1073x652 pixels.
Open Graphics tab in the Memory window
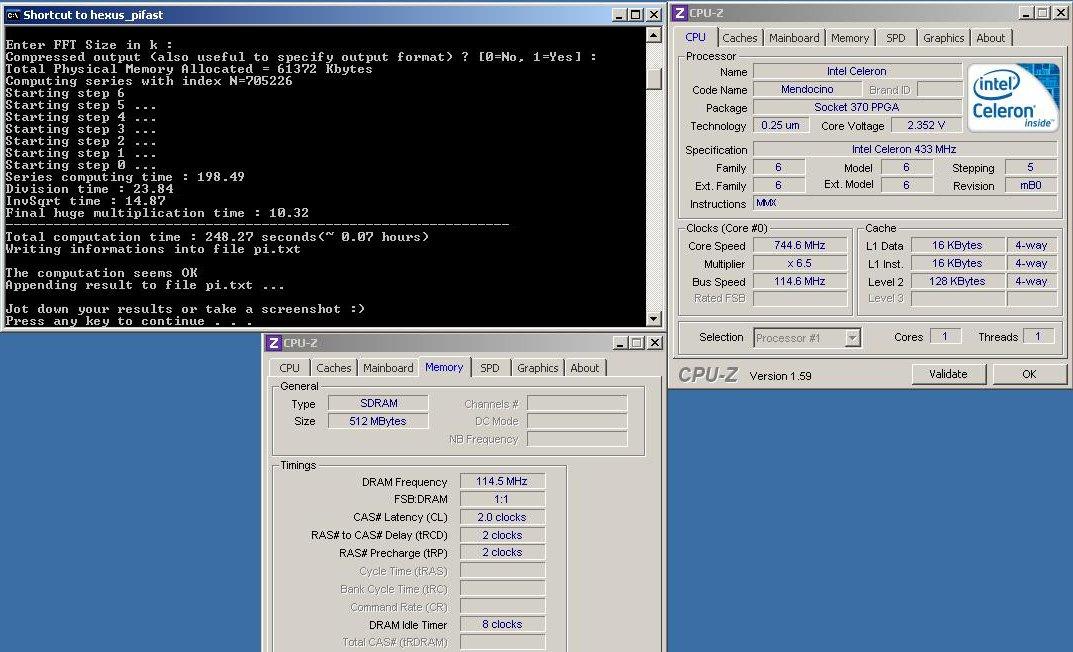537,368
